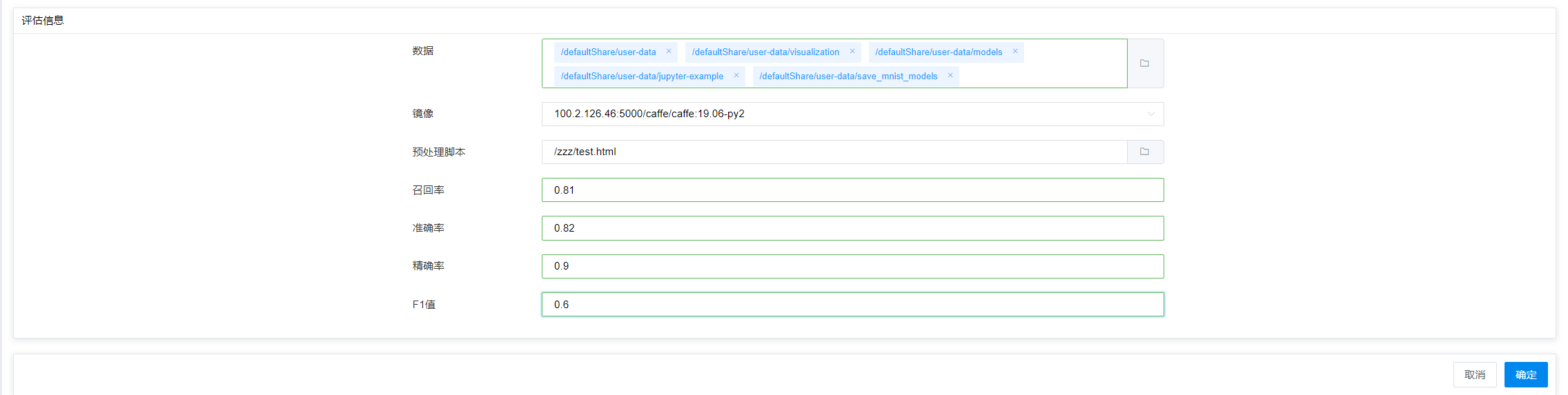Remove the jupyter-example path tag
1568x395 pixels.
(736, 76)
